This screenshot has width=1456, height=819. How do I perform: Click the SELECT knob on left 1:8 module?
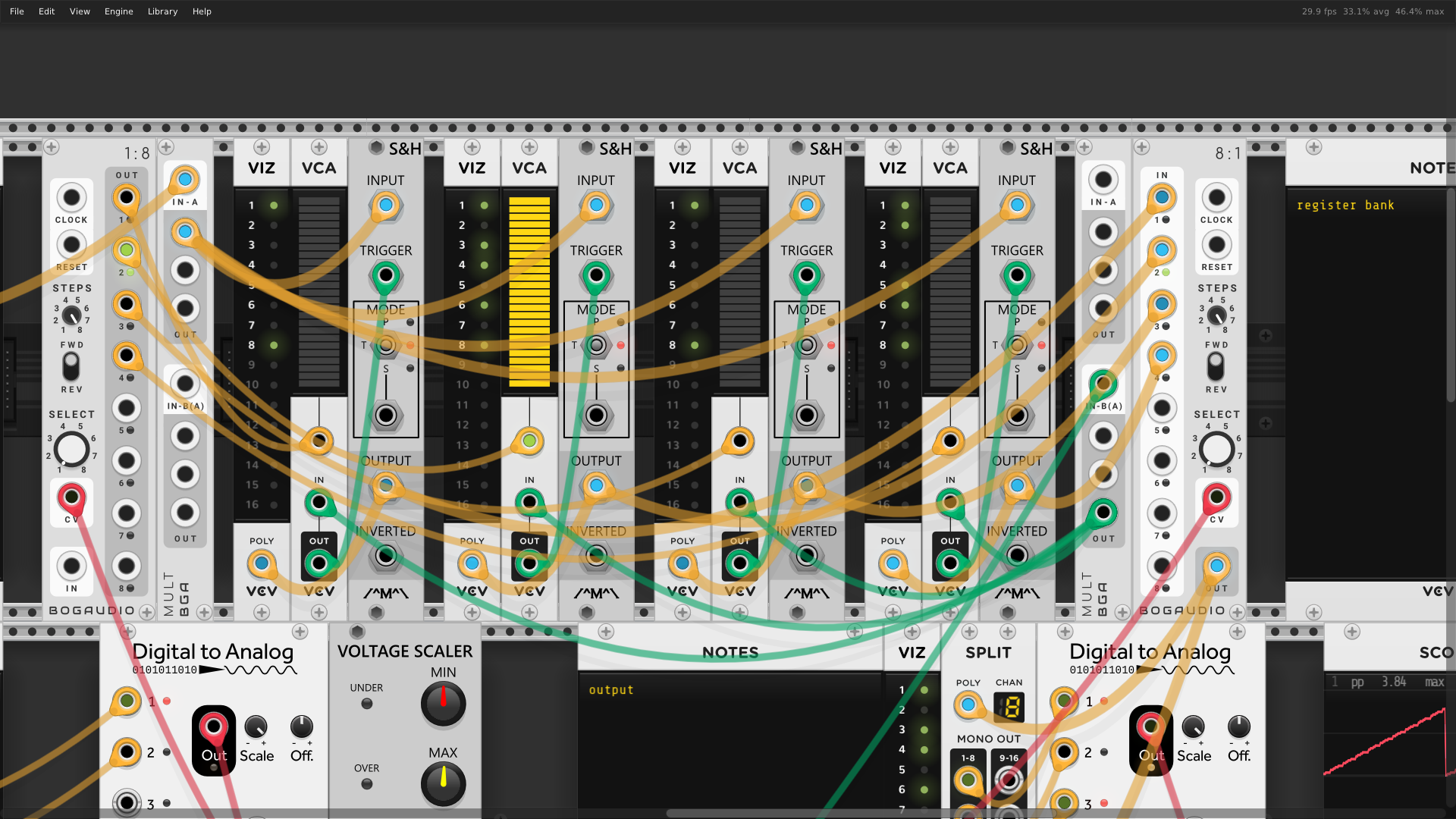pos(71,449)
